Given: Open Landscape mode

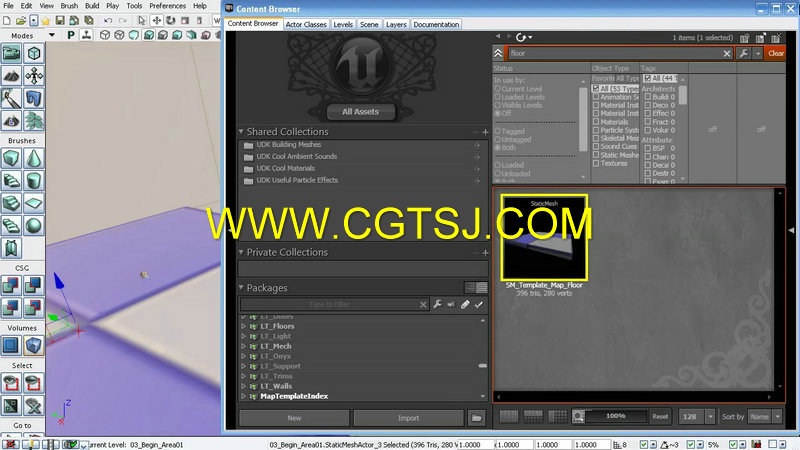Looking at the screenshot, I should pyautogui.click(x=11, y=121).
